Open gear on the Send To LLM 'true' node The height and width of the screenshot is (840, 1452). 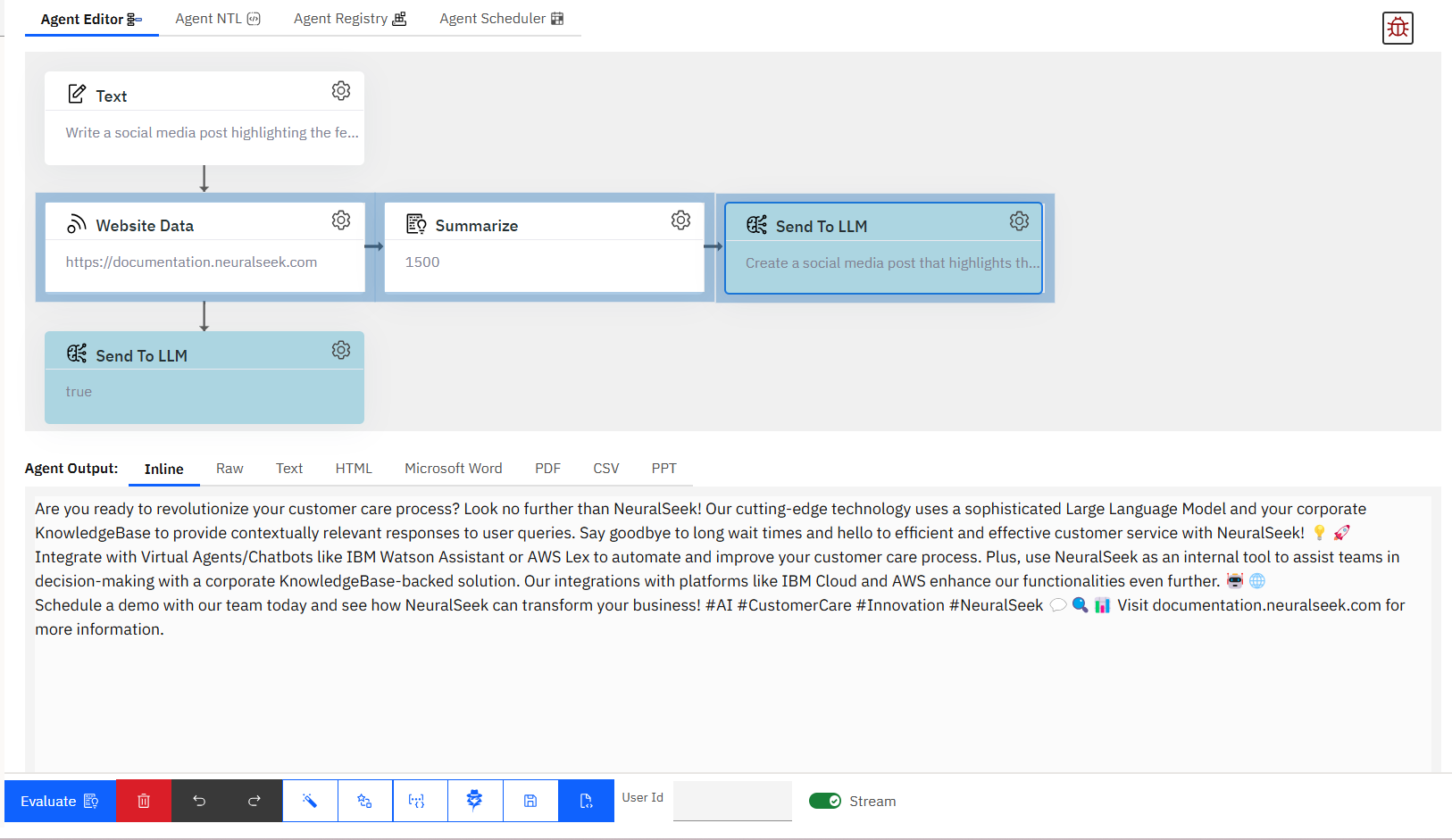click(341, 350)
